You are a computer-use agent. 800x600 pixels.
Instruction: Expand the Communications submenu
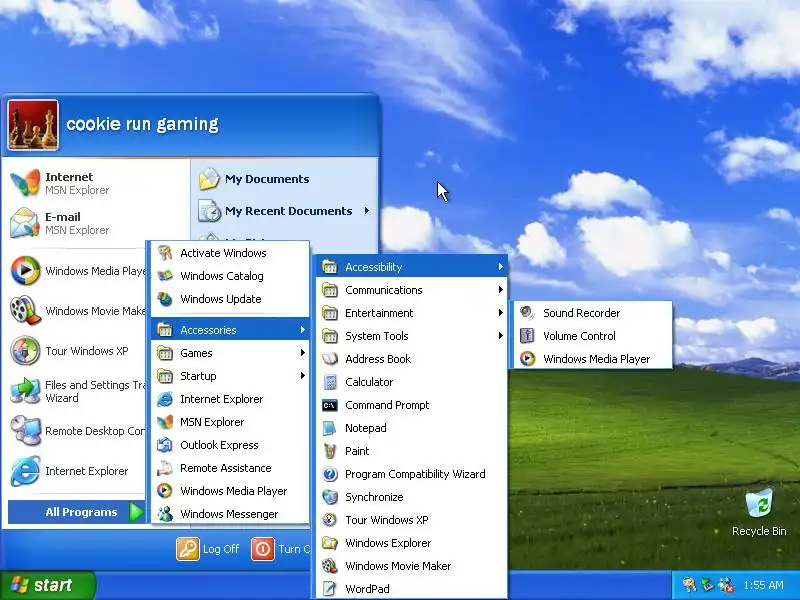411,290
